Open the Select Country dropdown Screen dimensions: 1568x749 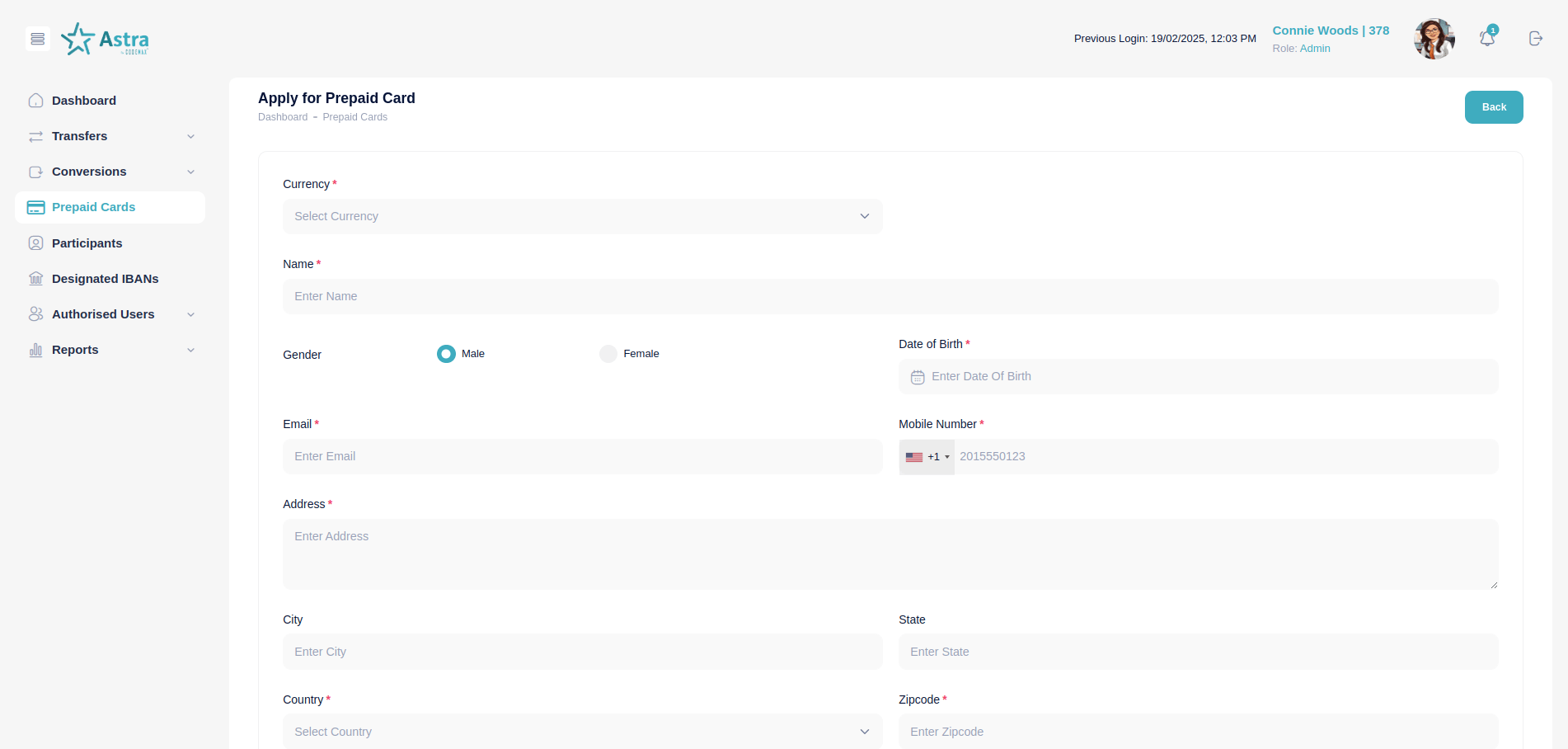pyautogui.click(x=582, y=732)
